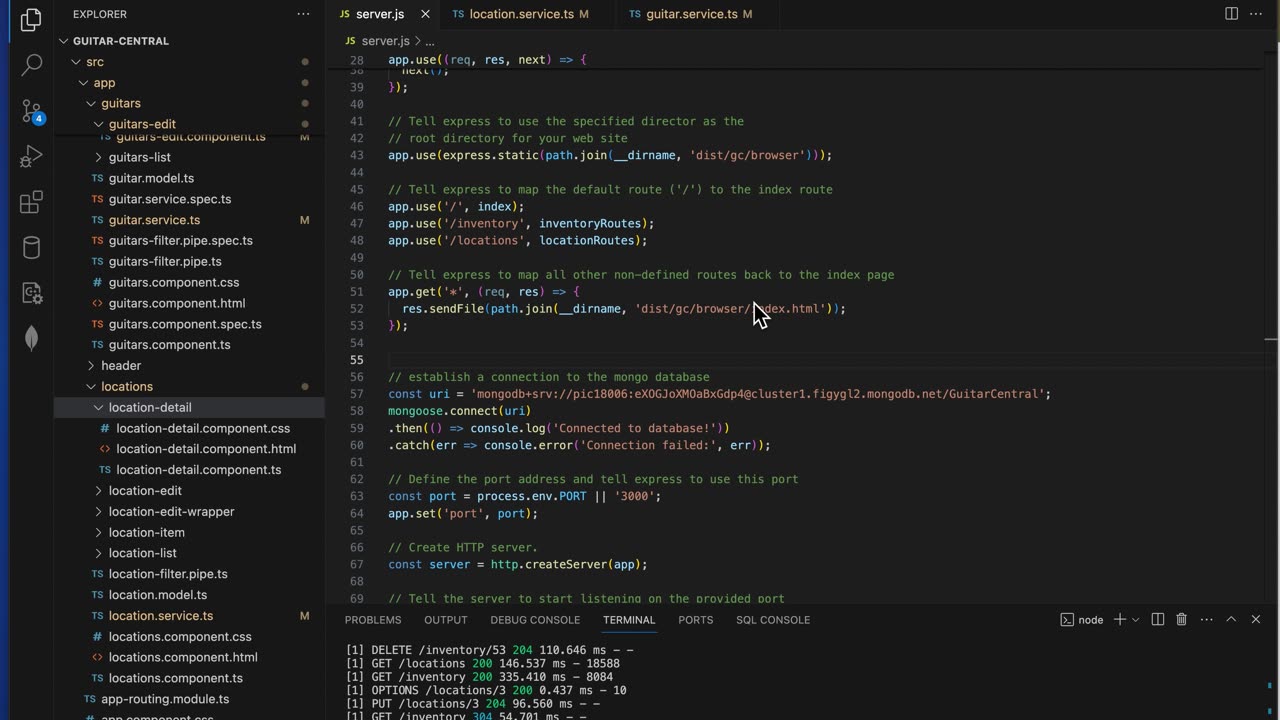Expand the guitars-list folder

pyautogui.click(x=139, y=157)
